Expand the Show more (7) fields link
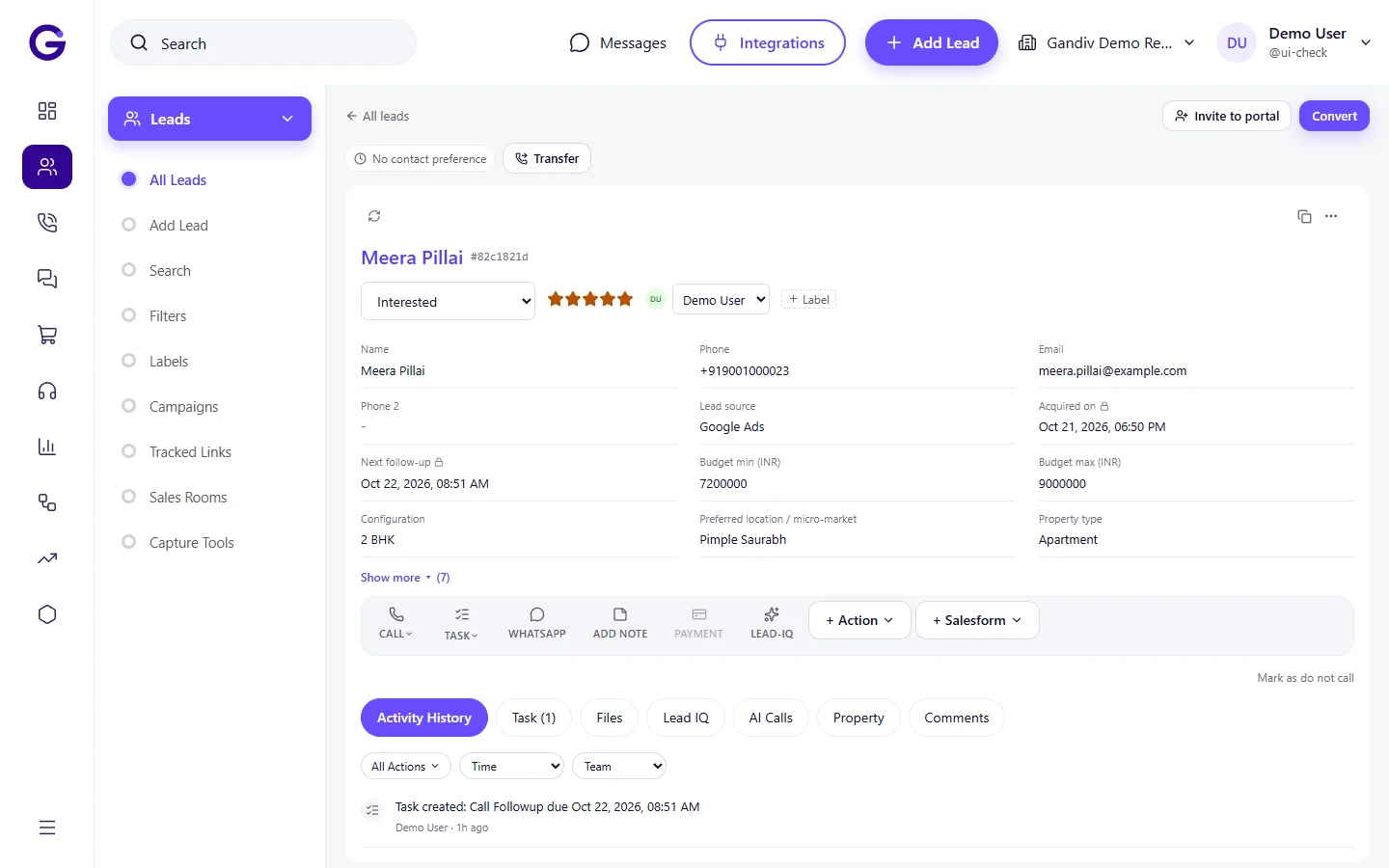Image resolution: width=1389 pixels, height=868 pixels. pos(405,578)
